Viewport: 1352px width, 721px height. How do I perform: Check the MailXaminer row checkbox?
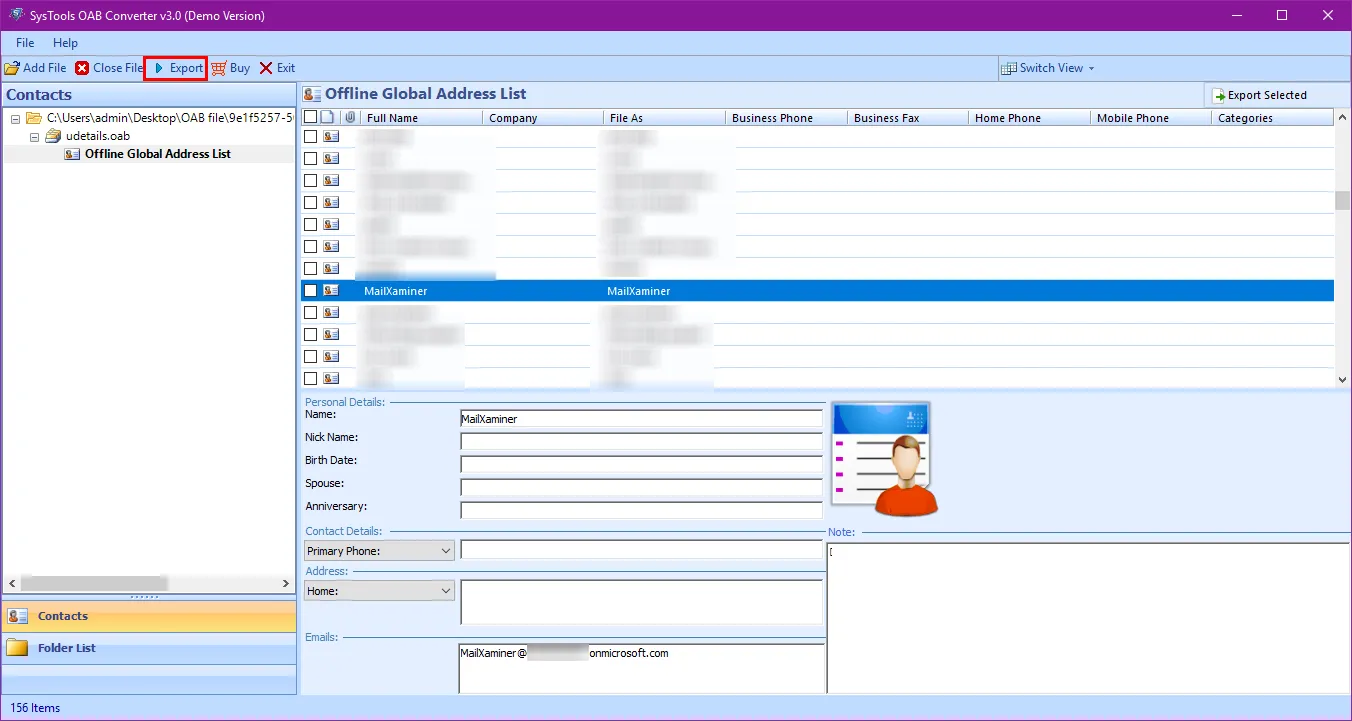point(310,291)
